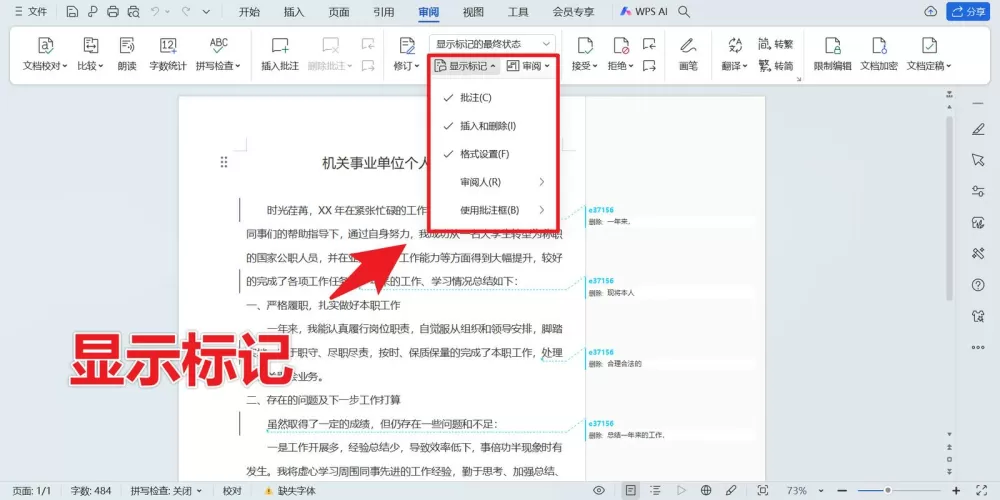Switch to the 页面 tab
This screenshot has height=500, width=1000.
point(339,11)
